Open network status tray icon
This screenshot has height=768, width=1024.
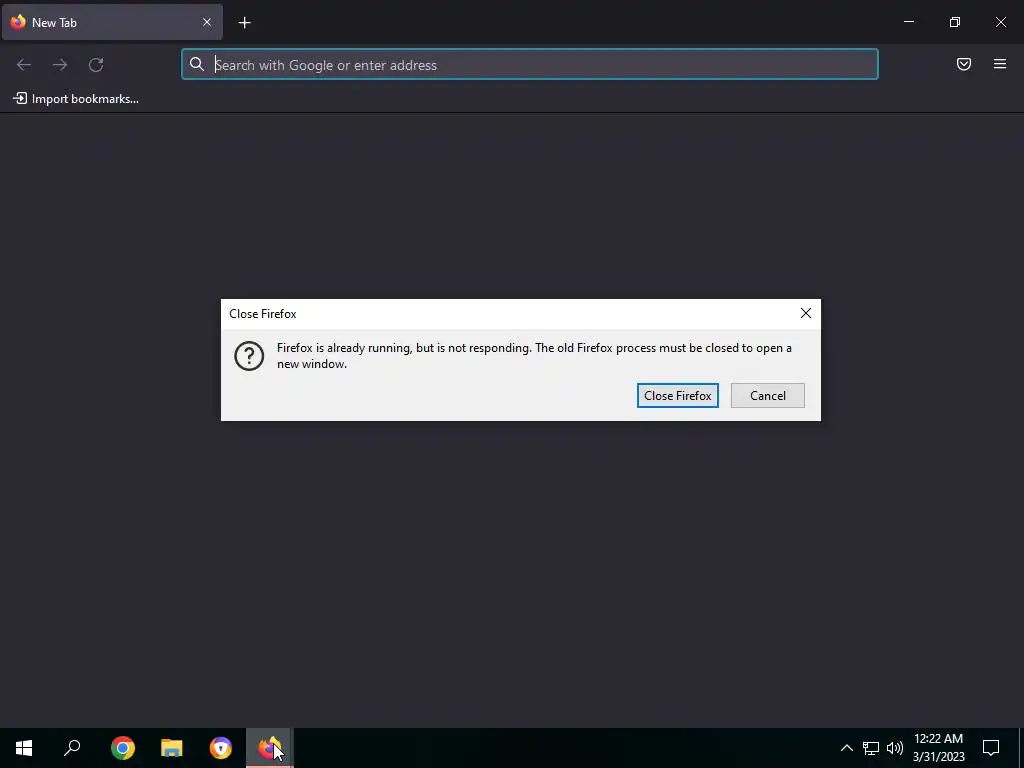[x=871, y=748]
